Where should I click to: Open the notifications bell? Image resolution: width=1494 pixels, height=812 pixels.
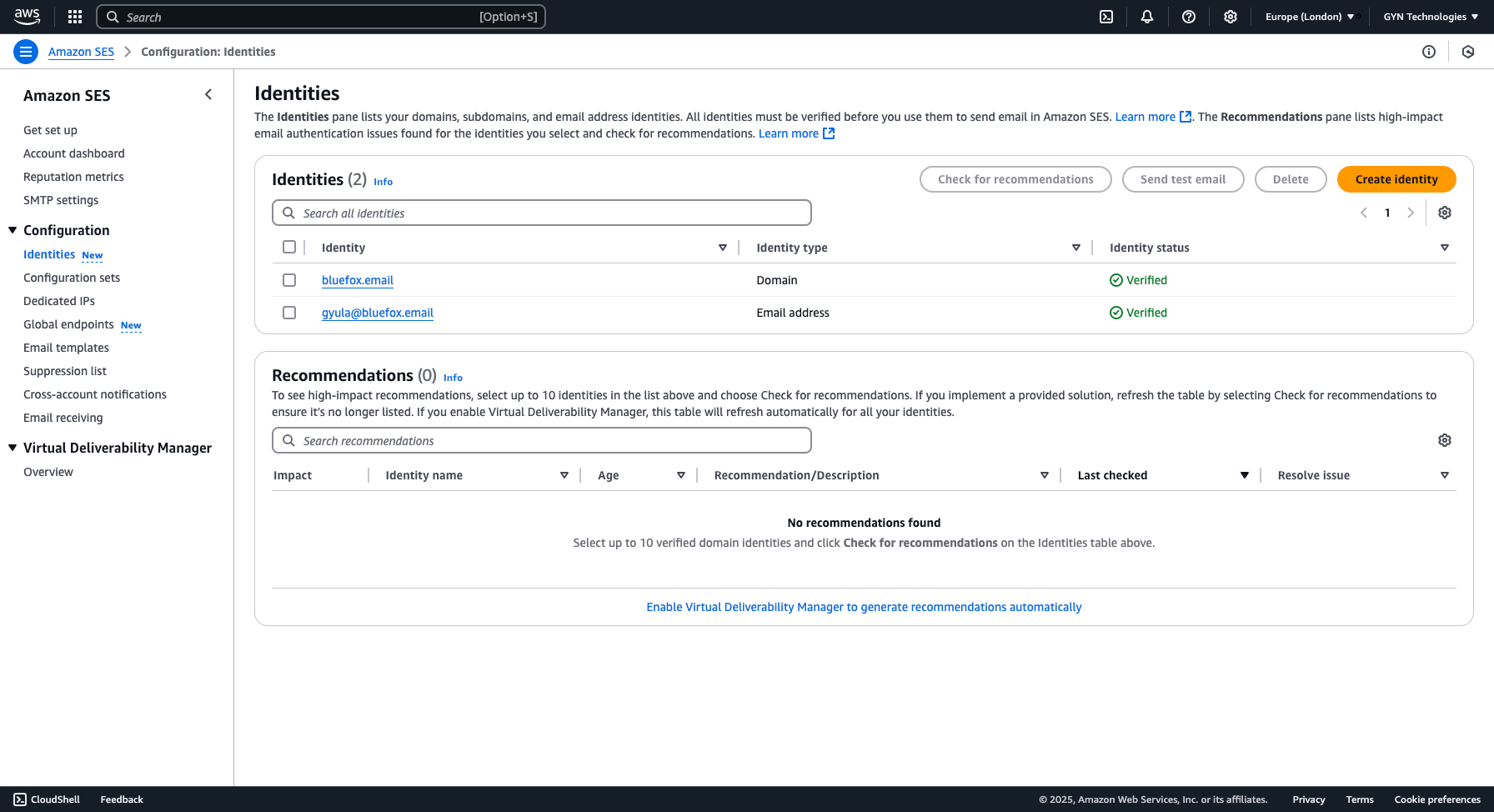click(x=1147, y=17)
